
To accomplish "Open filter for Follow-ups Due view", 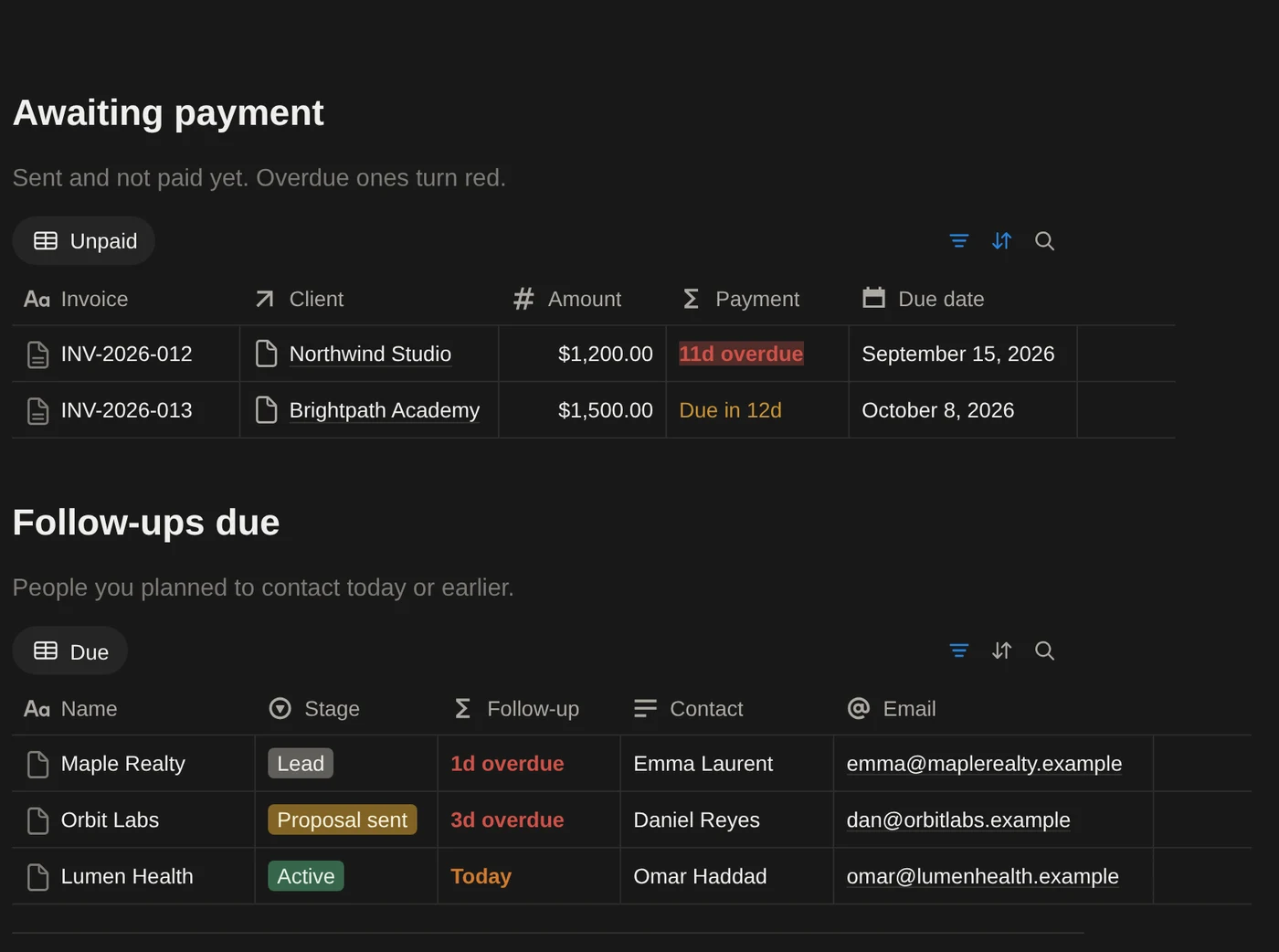I will [958, 651].
